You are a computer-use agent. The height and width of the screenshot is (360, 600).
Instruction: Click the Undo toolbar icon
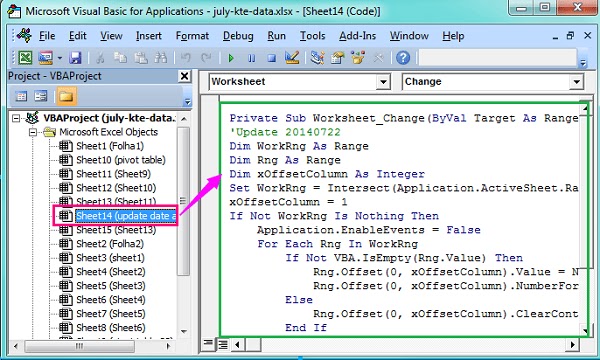pos(186,58)
